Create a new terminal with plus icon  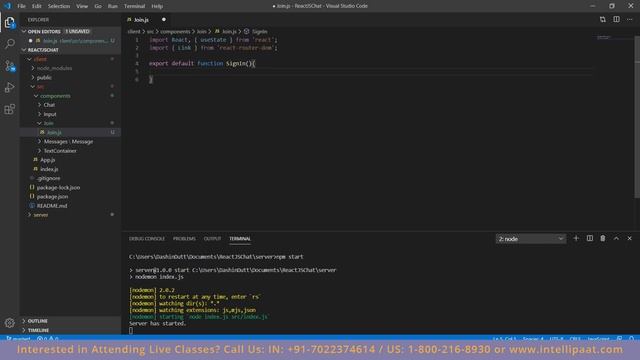tap(576, 238)
